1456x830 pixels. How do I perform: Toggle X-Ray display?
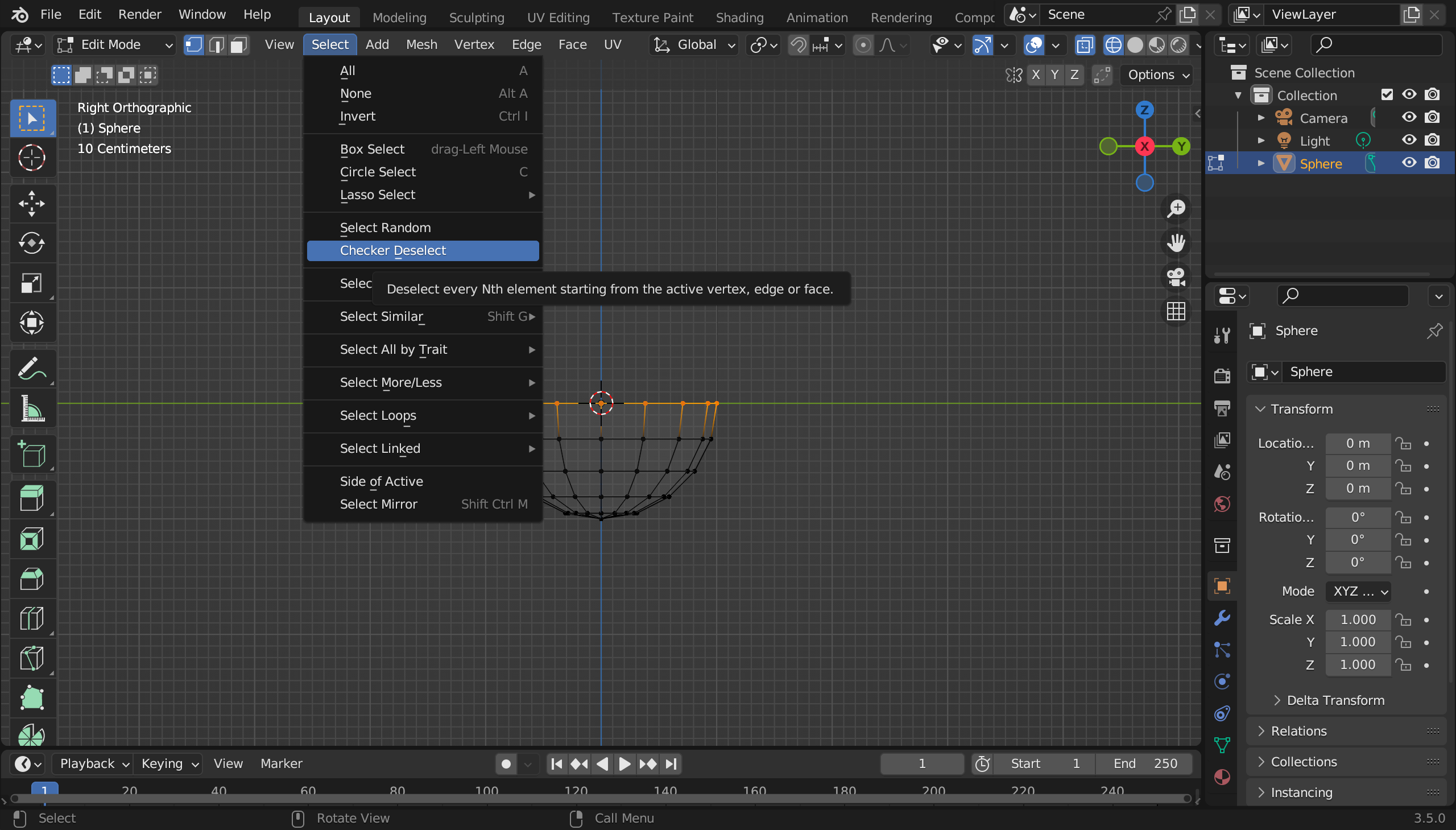(x=1085, y=44)
